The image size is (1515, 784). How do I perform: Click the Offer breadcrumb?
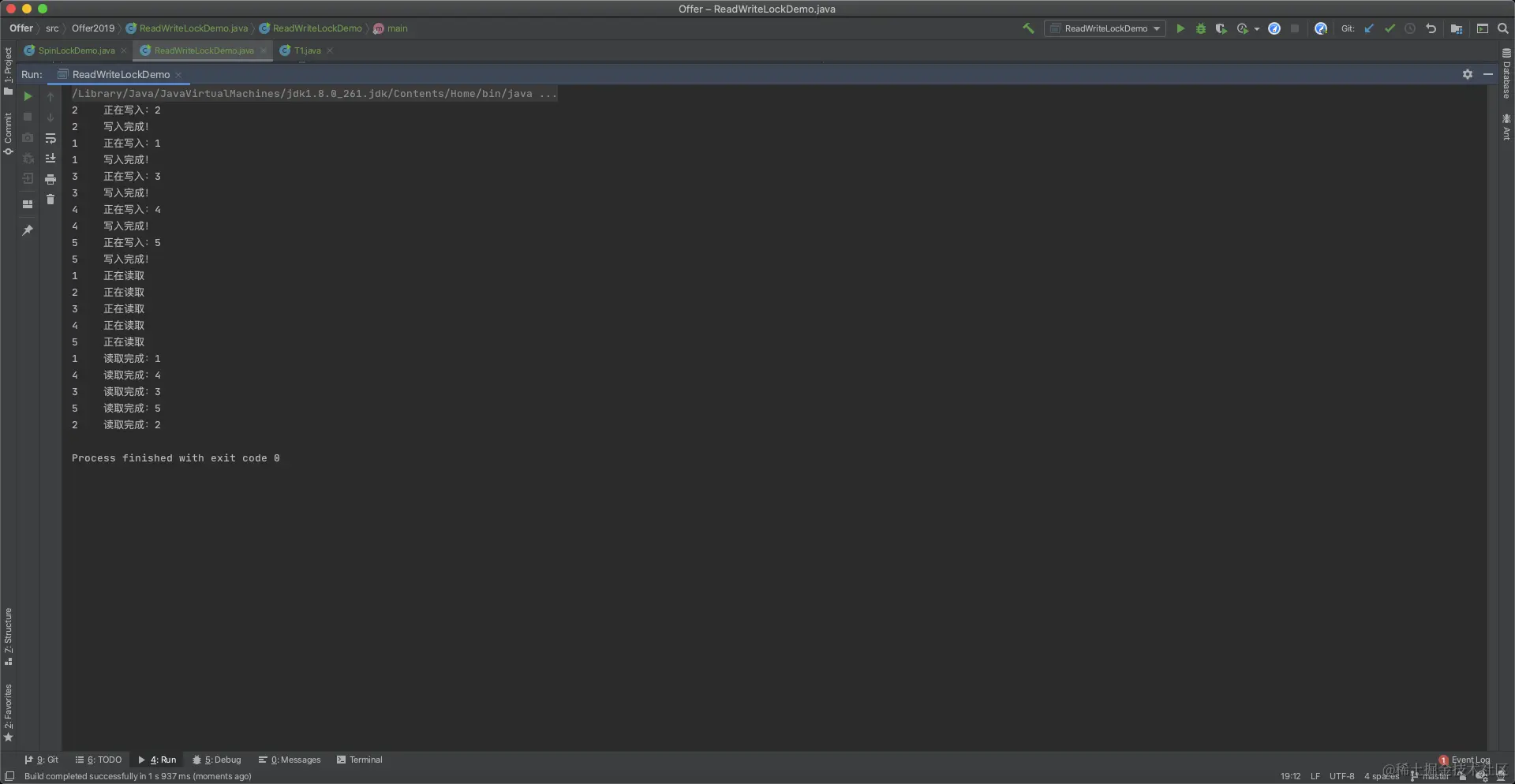tap(21, 28)
